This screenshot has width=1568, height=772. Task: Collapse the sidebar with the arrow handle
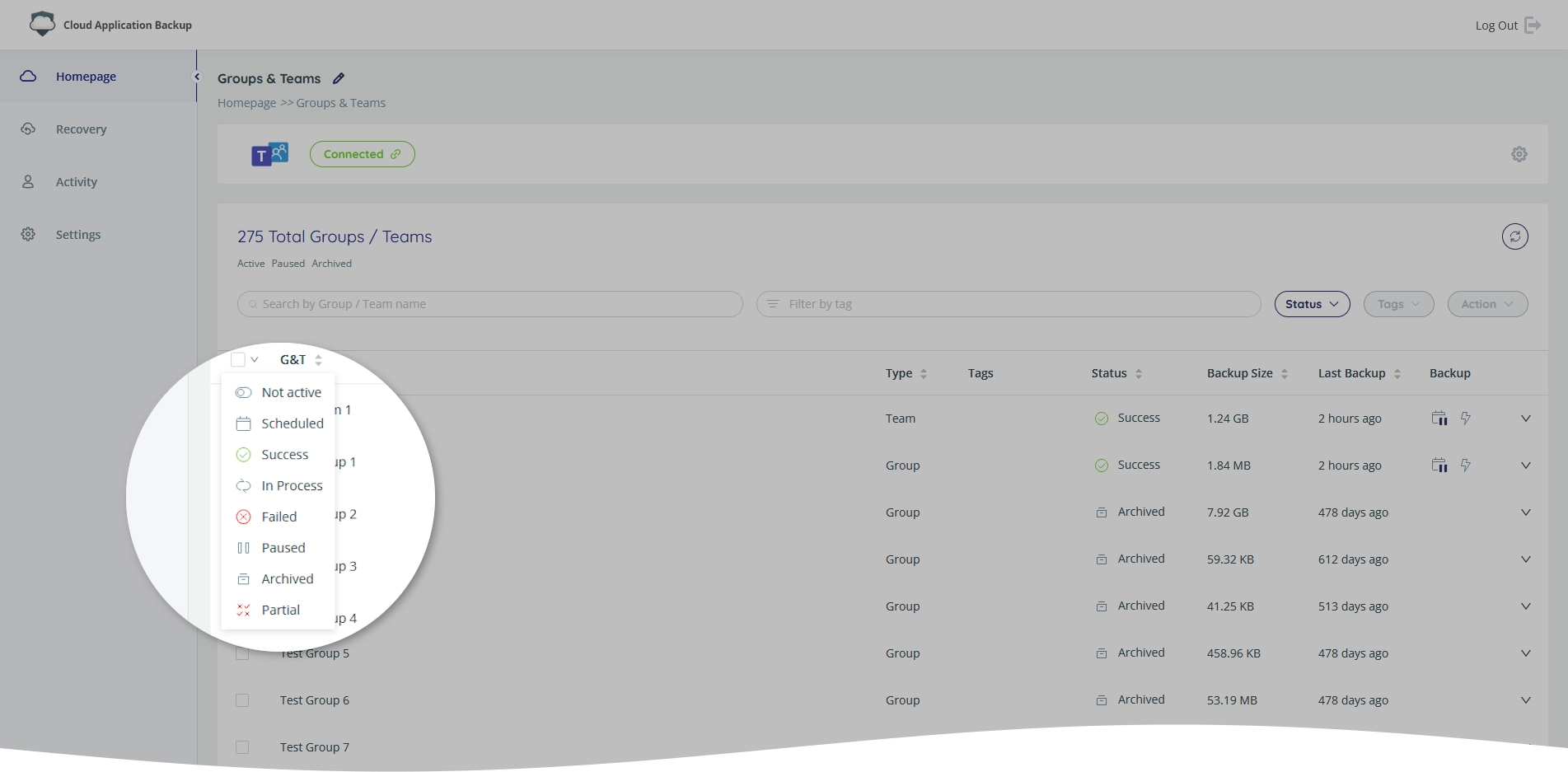(x=196, y=77)
